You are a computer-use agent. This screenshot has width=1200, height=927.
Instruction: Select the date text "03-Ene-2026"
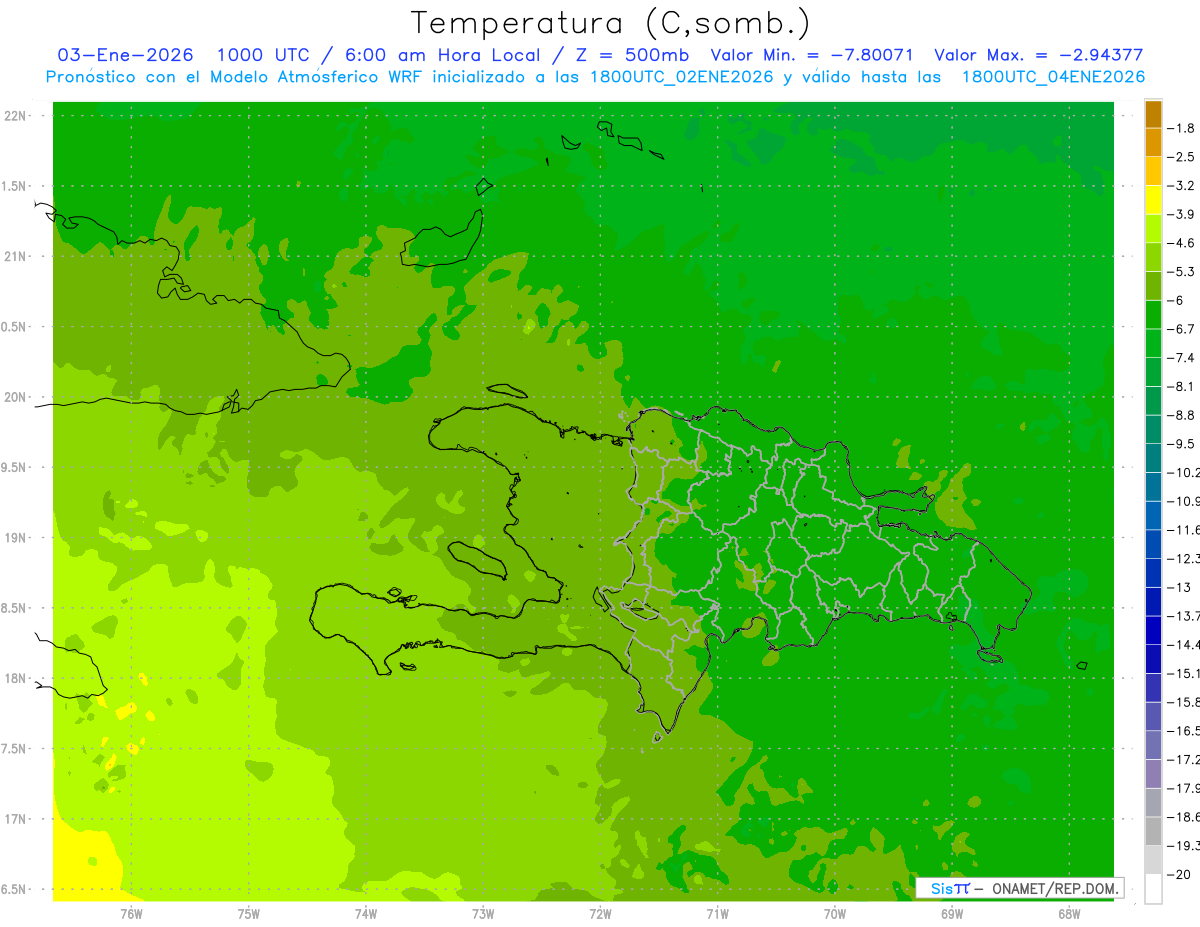[126, 55]
